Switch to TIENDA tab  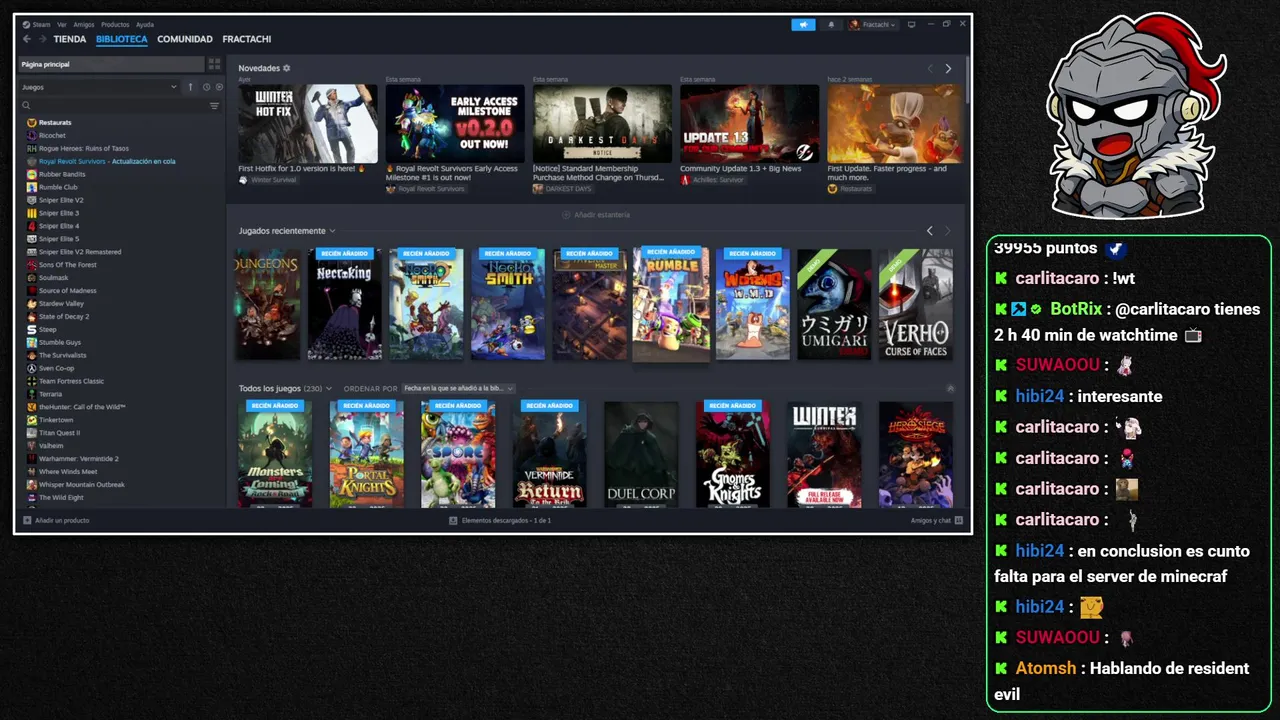click(70, 39)
